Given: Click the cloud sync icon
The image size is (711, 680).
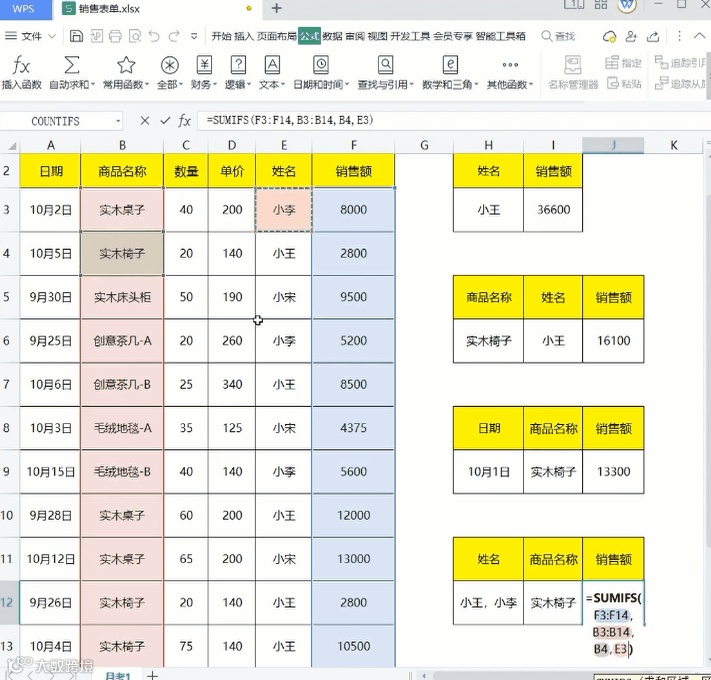Looking at the screenshot, I should pyautogui.click(x=609, y=36).
